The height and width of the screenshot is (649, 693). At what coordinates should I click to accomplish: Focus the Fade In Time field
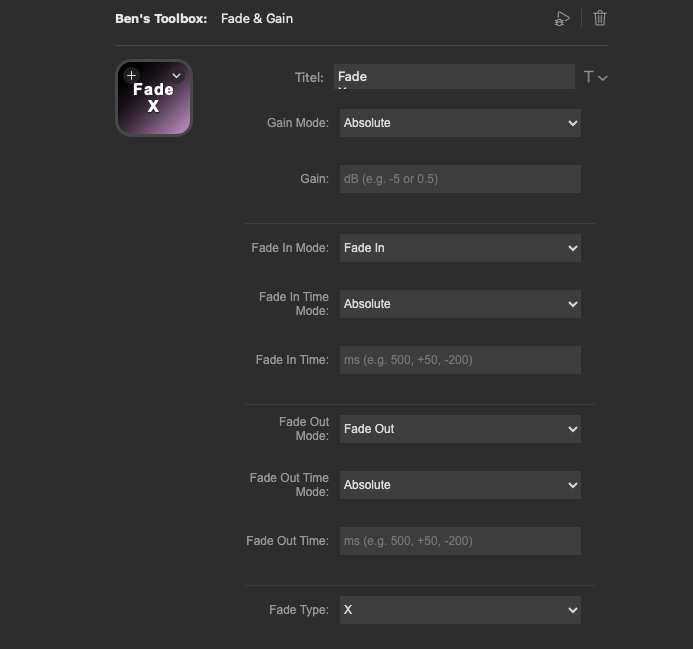click(x=460, y=360)
